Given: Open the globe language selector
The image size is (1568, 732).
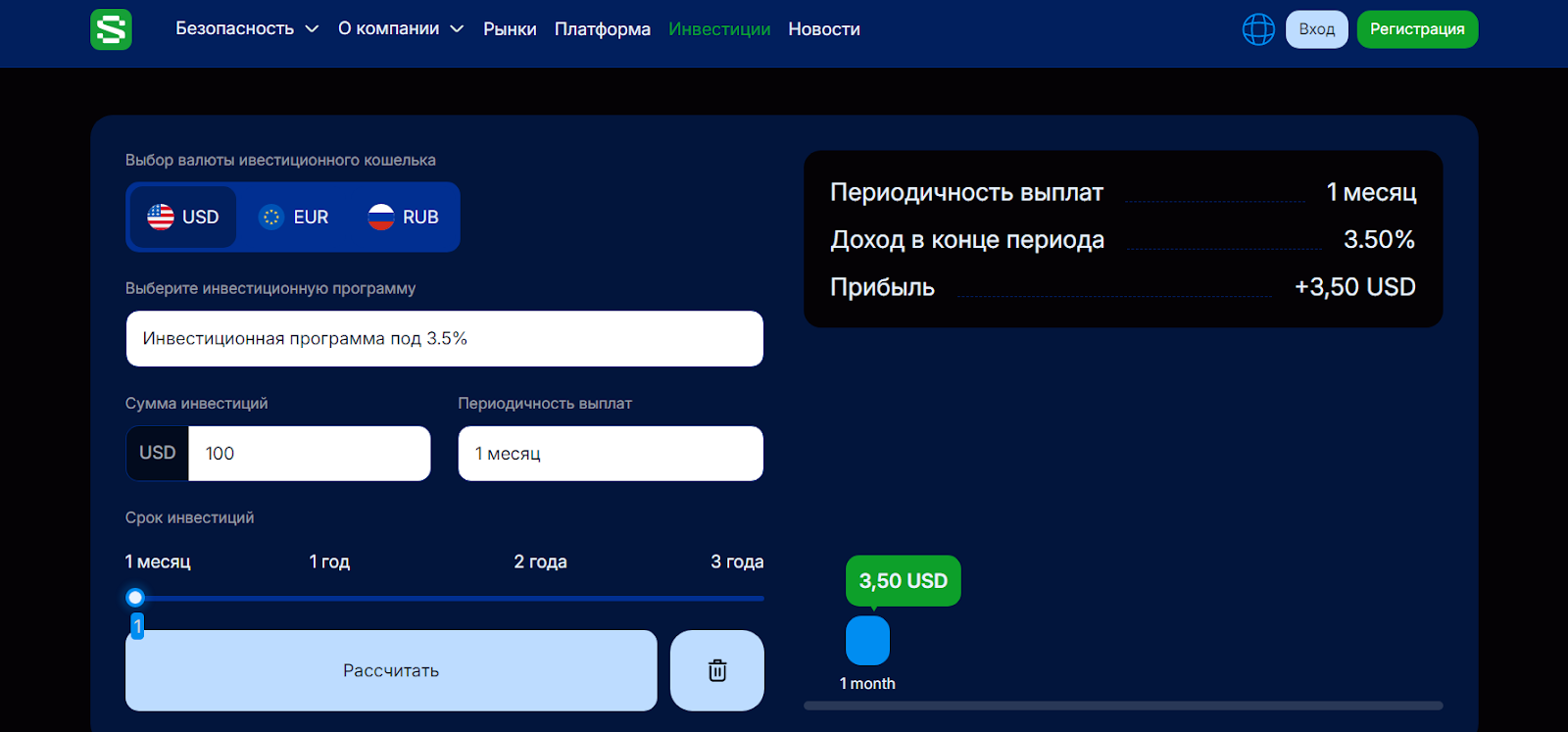Looking at the screenshot, I should [1258, 29].
